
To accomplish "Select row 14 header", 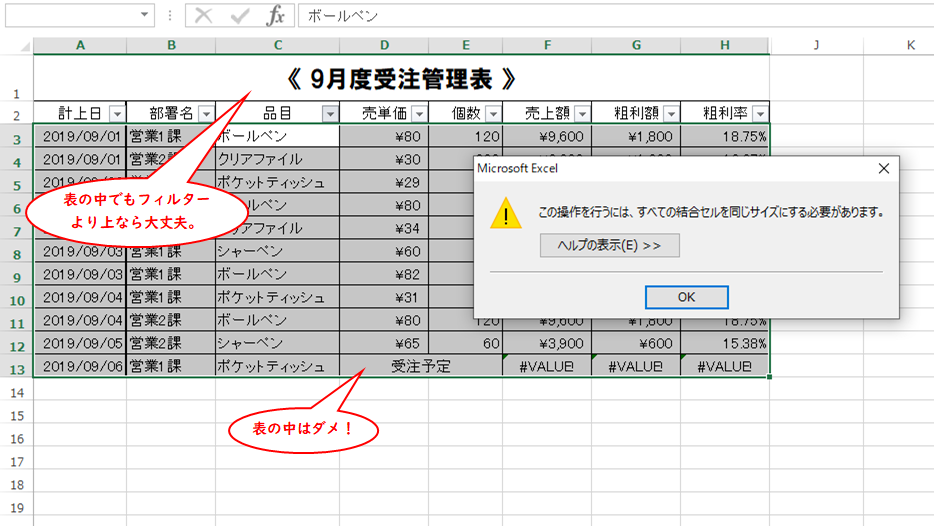I will point(16,392).
